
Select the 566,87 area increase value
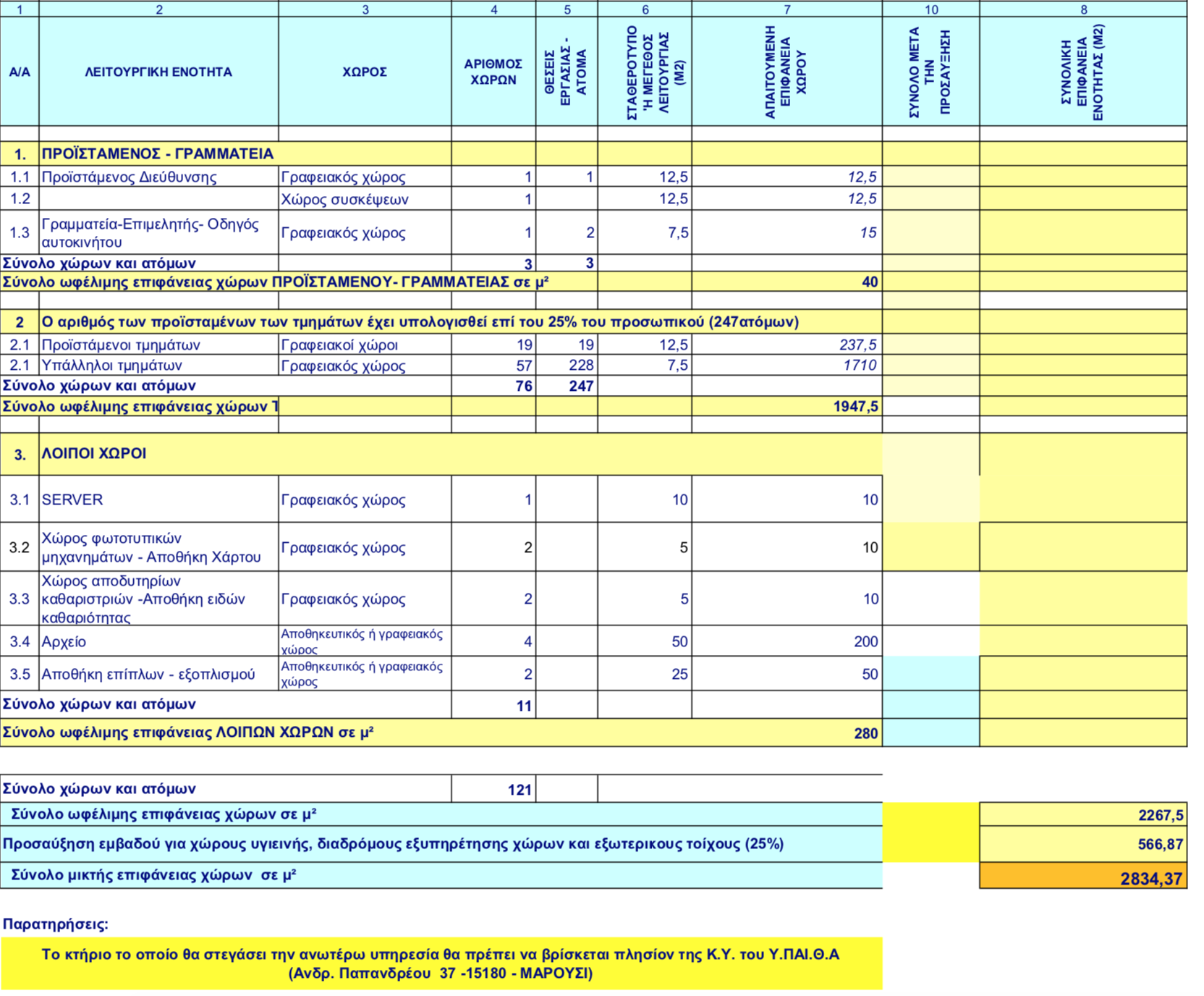pyautogui.click(x=1160, y=845)
